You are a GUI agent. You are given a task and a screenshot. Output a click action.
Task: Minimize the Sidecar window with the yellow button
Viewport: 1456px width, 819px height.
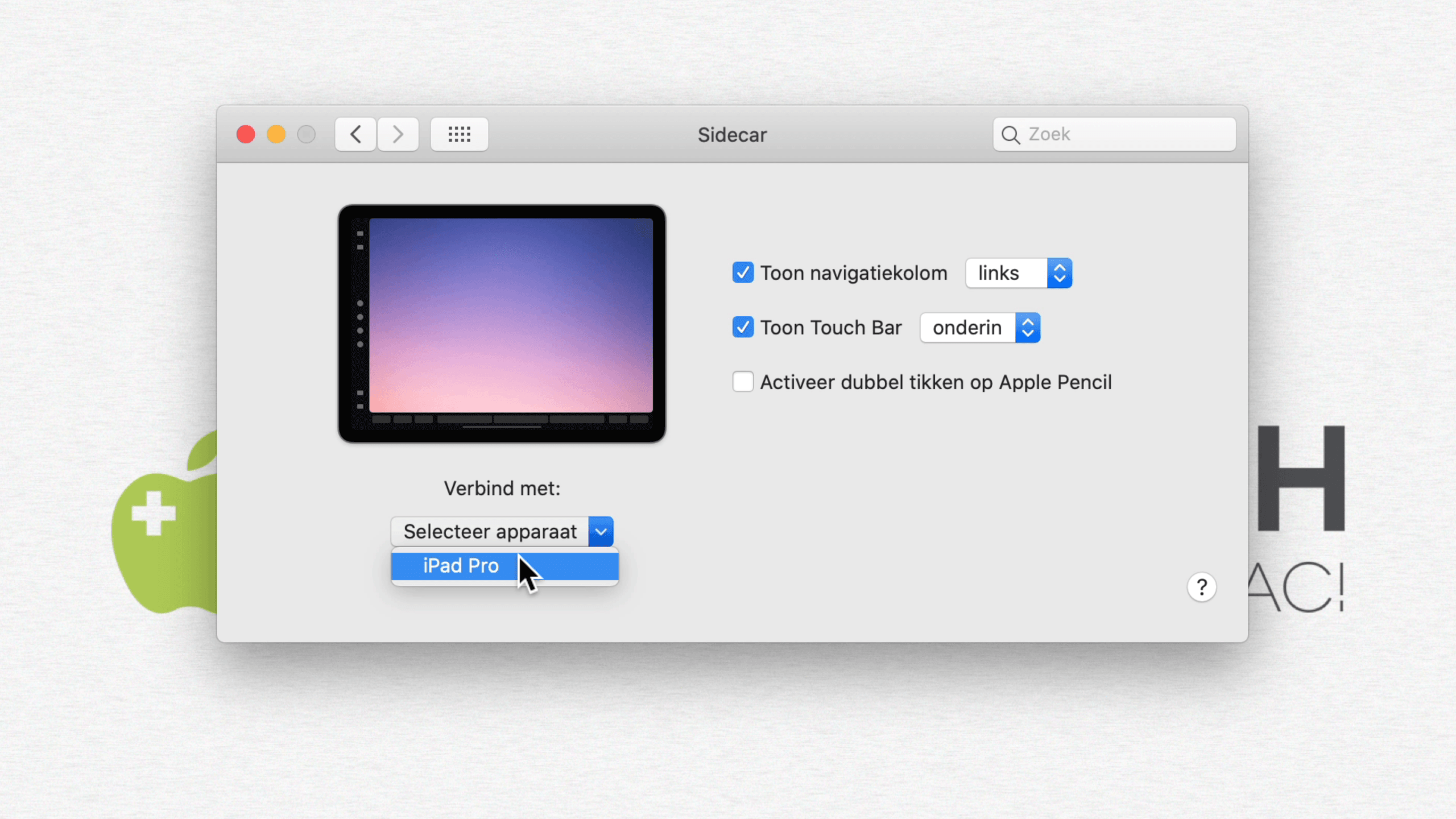point(276,135)
